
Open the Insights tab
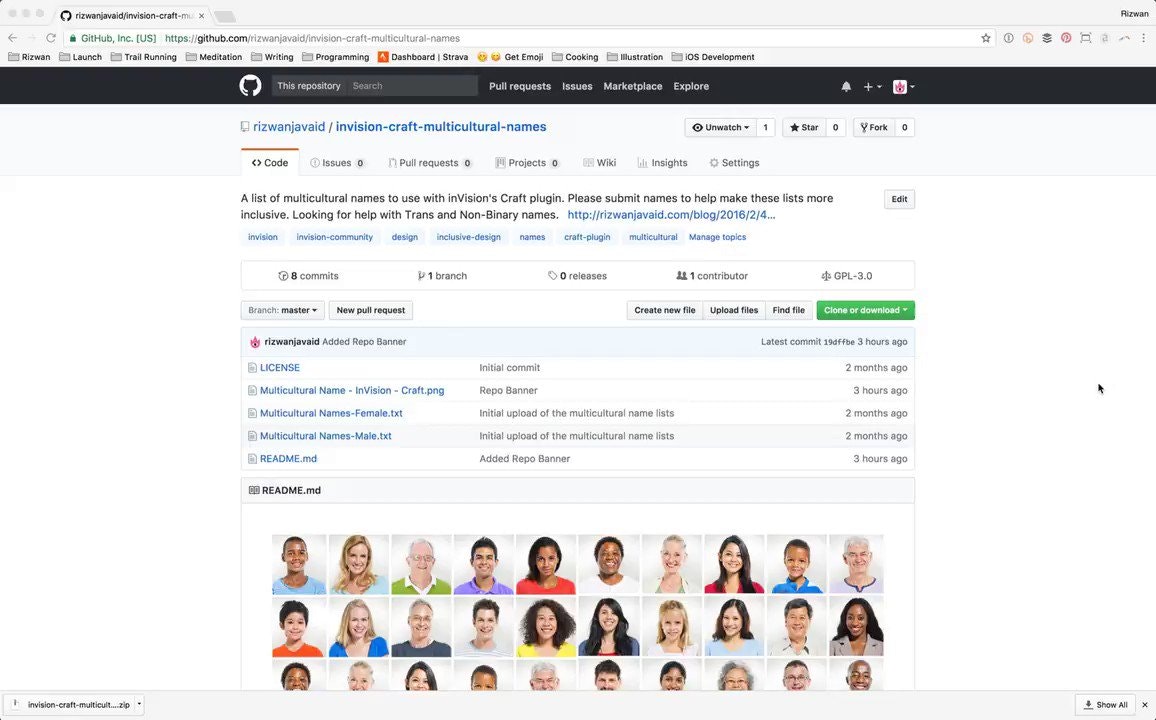(x=662, y=163)
